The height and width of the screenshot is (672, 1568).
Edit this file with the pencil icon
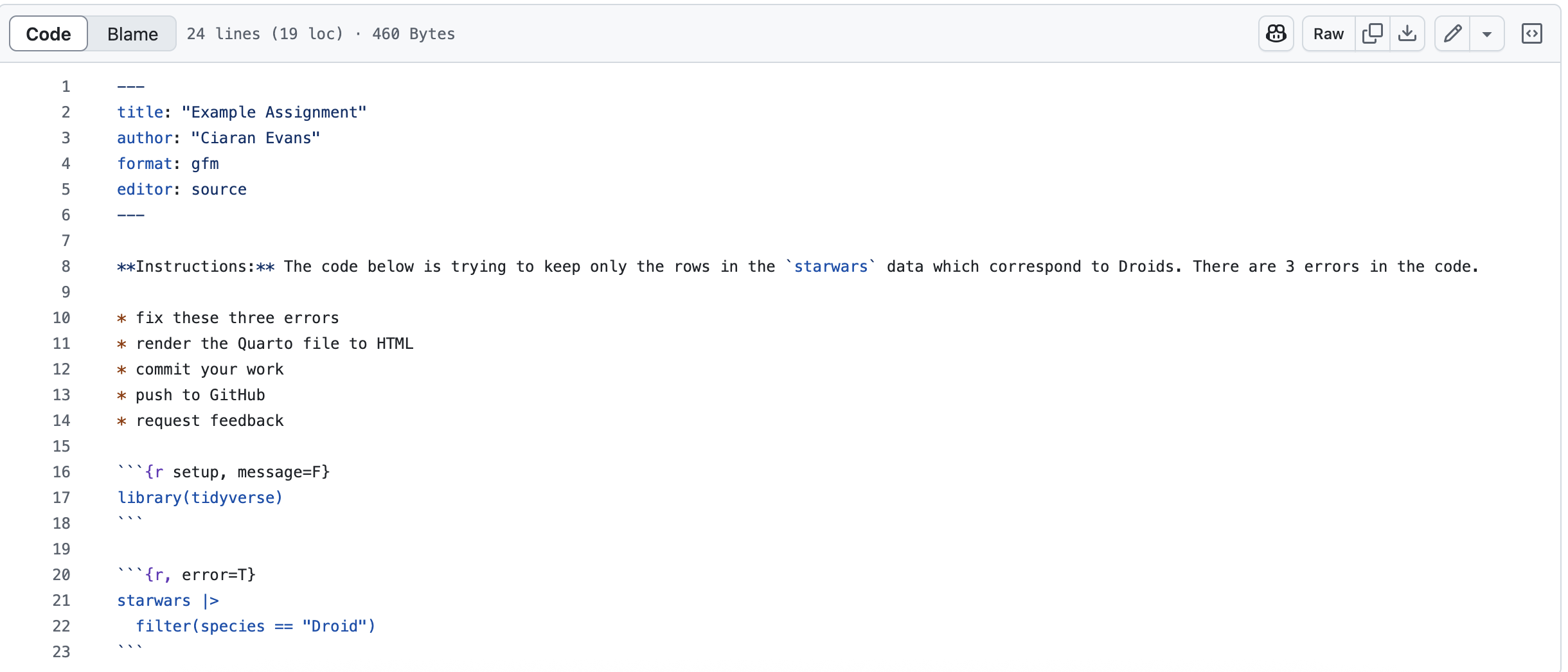[x=1452, y=33]
